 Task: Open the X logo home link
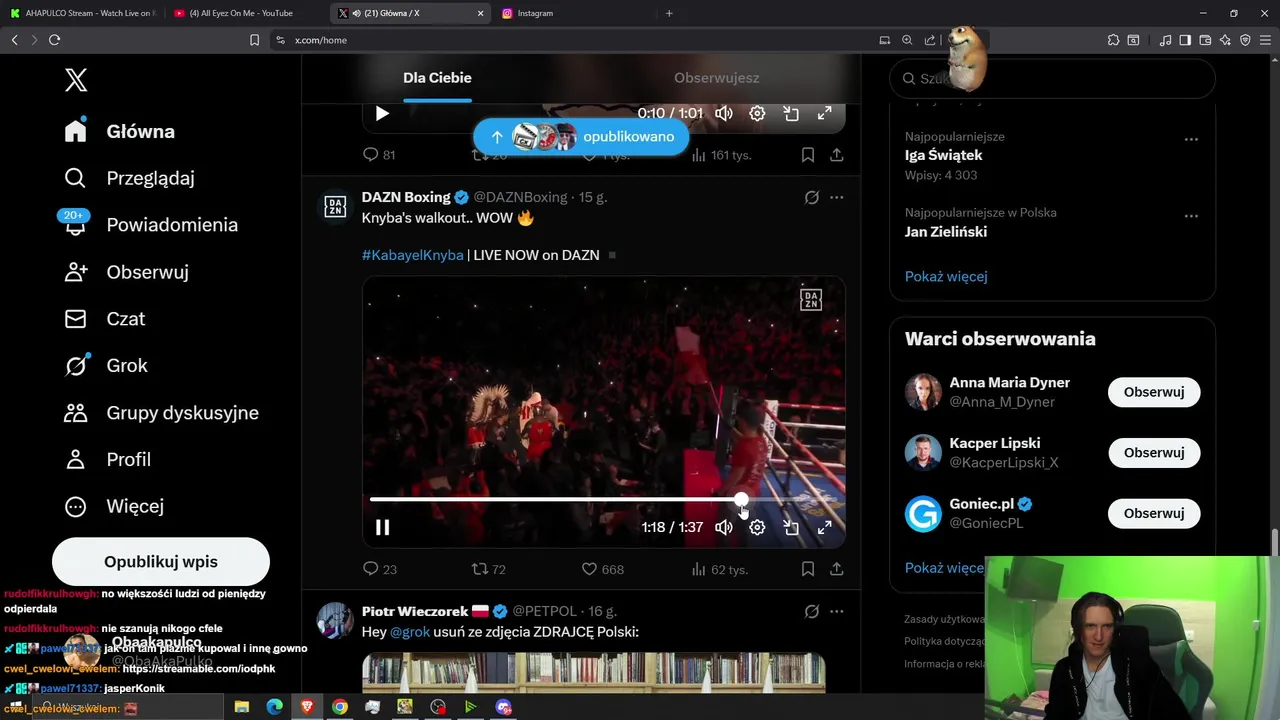click(76, 80)
